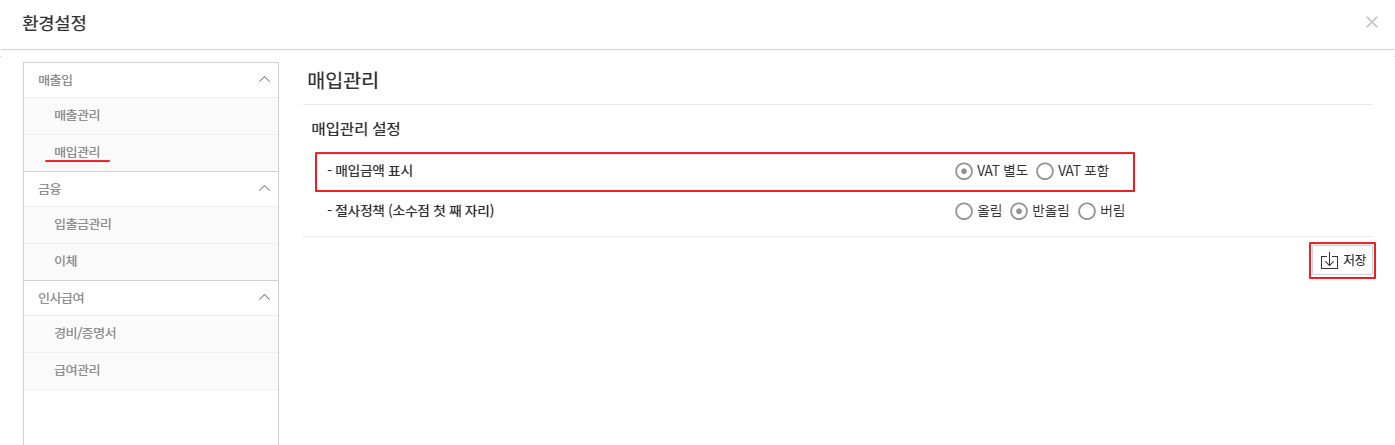Choose 반올림 rounding option
The image size is (1395, 445).
pyautogui.click(x=1019, y=211)
